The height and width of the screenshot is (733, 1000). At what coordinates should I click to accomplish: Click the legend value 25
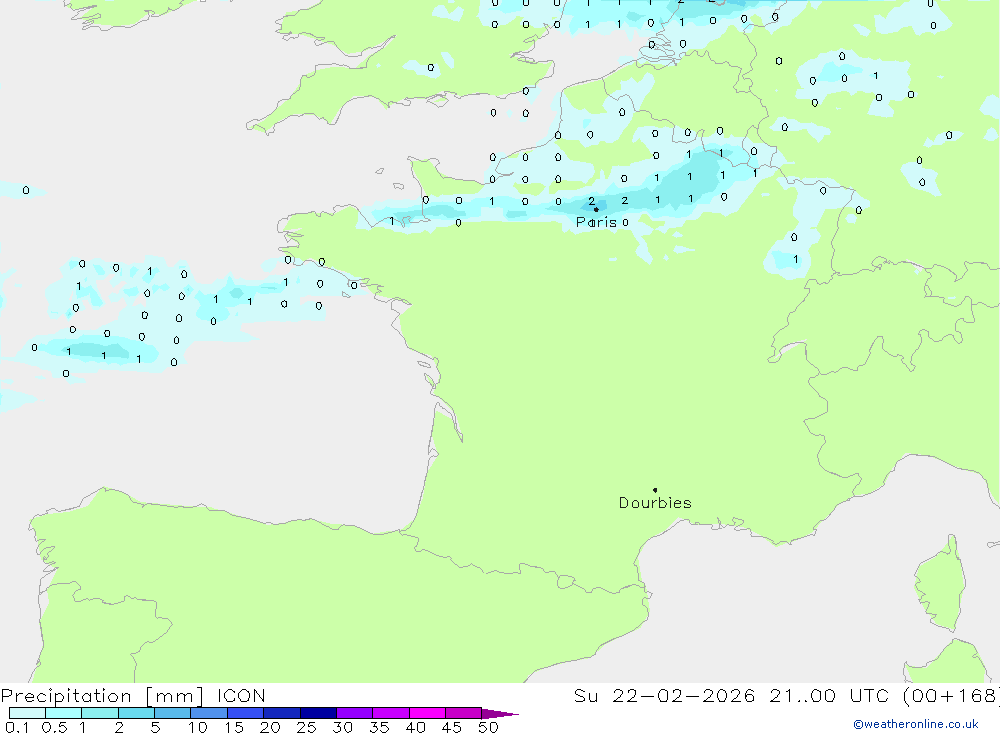coord(306,727)
